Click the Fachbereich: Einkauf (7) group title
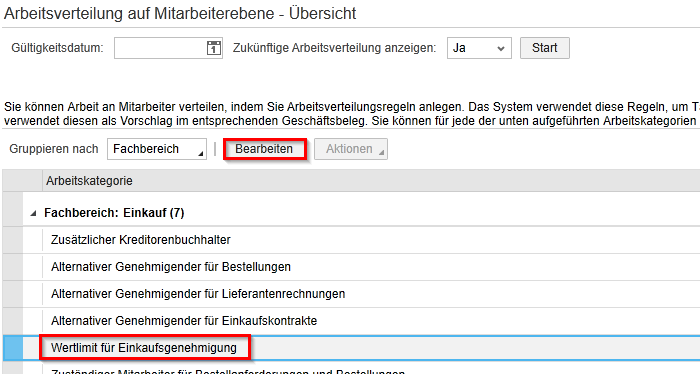Screen dimensions: 700x374 [114, 213]
